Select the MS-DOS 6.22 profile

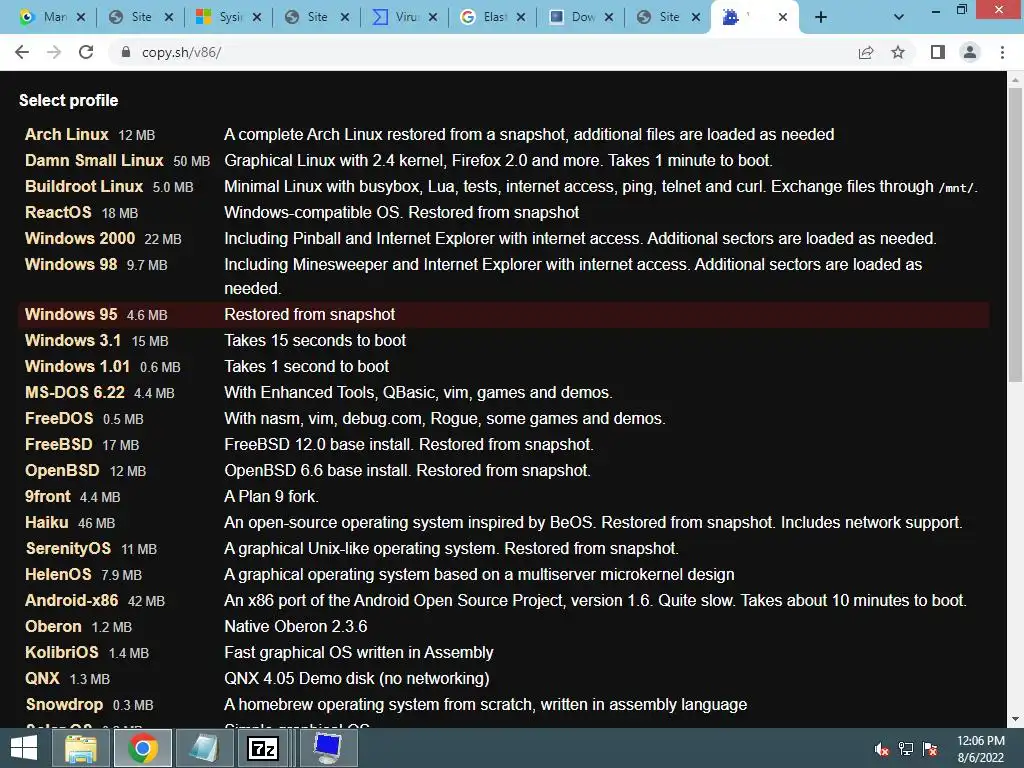(x=74, y=392)
